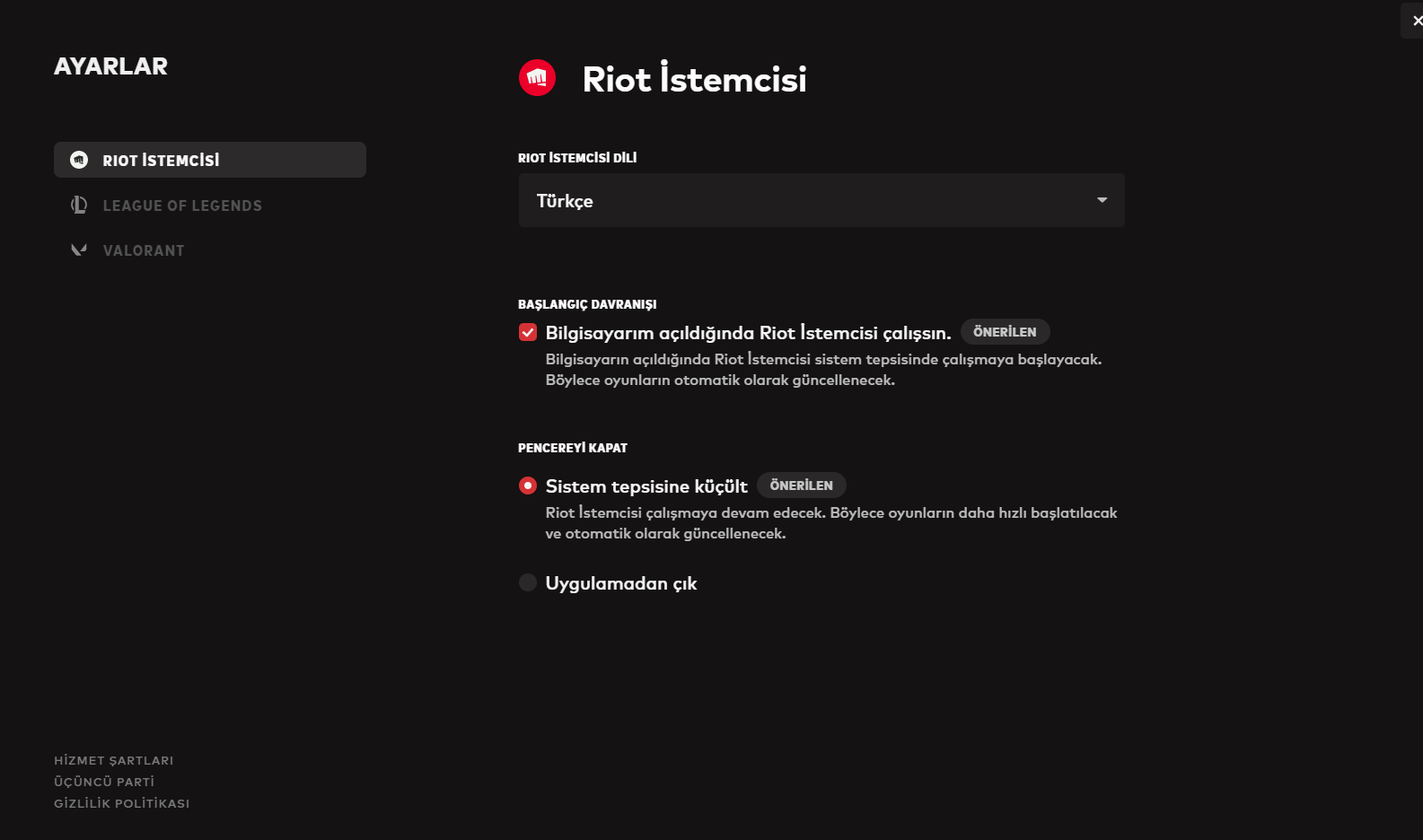Open the Üçüncü Parti link
The image size is (1423, 840).
104,782
